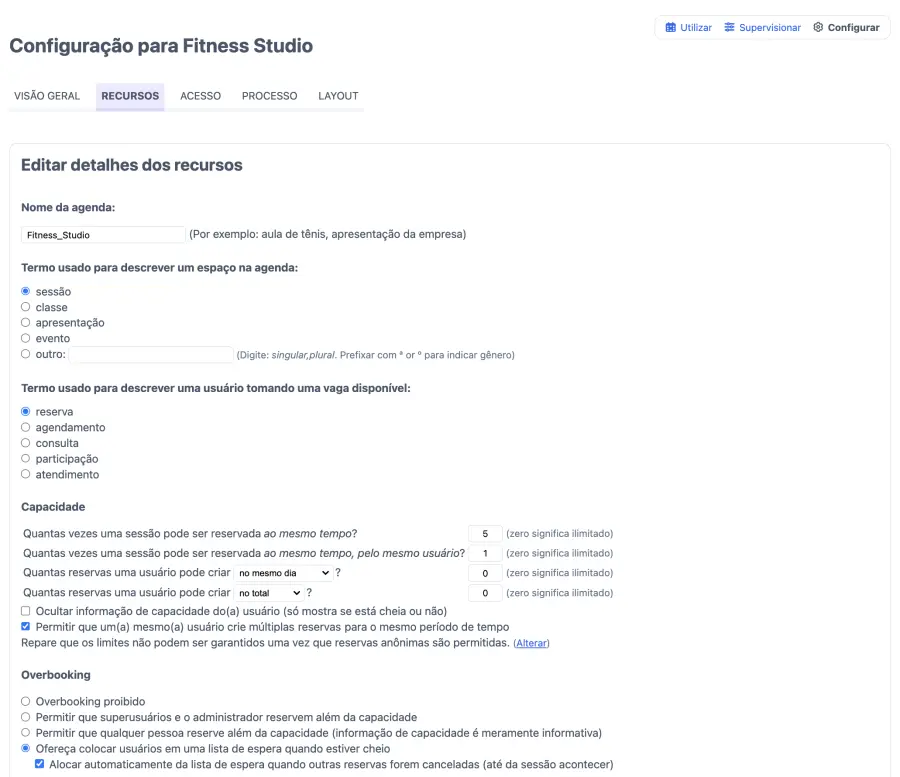This screenshot has height=777, width=900.
Task: Click the Configurar gear icon
Action: pyautogui.click(x=818, y=28)
